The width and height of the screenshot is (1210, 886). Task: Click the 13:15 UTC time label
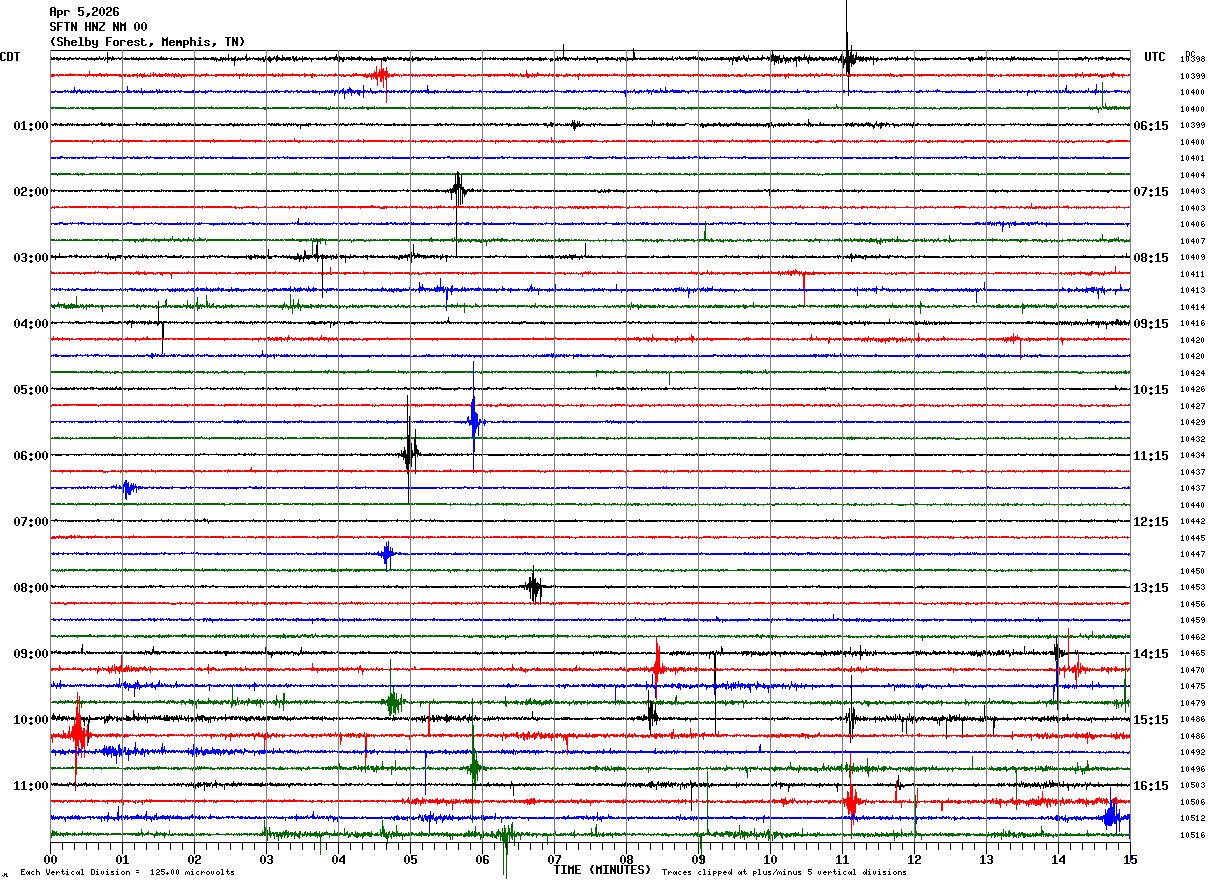click(x=1151, y=588)
